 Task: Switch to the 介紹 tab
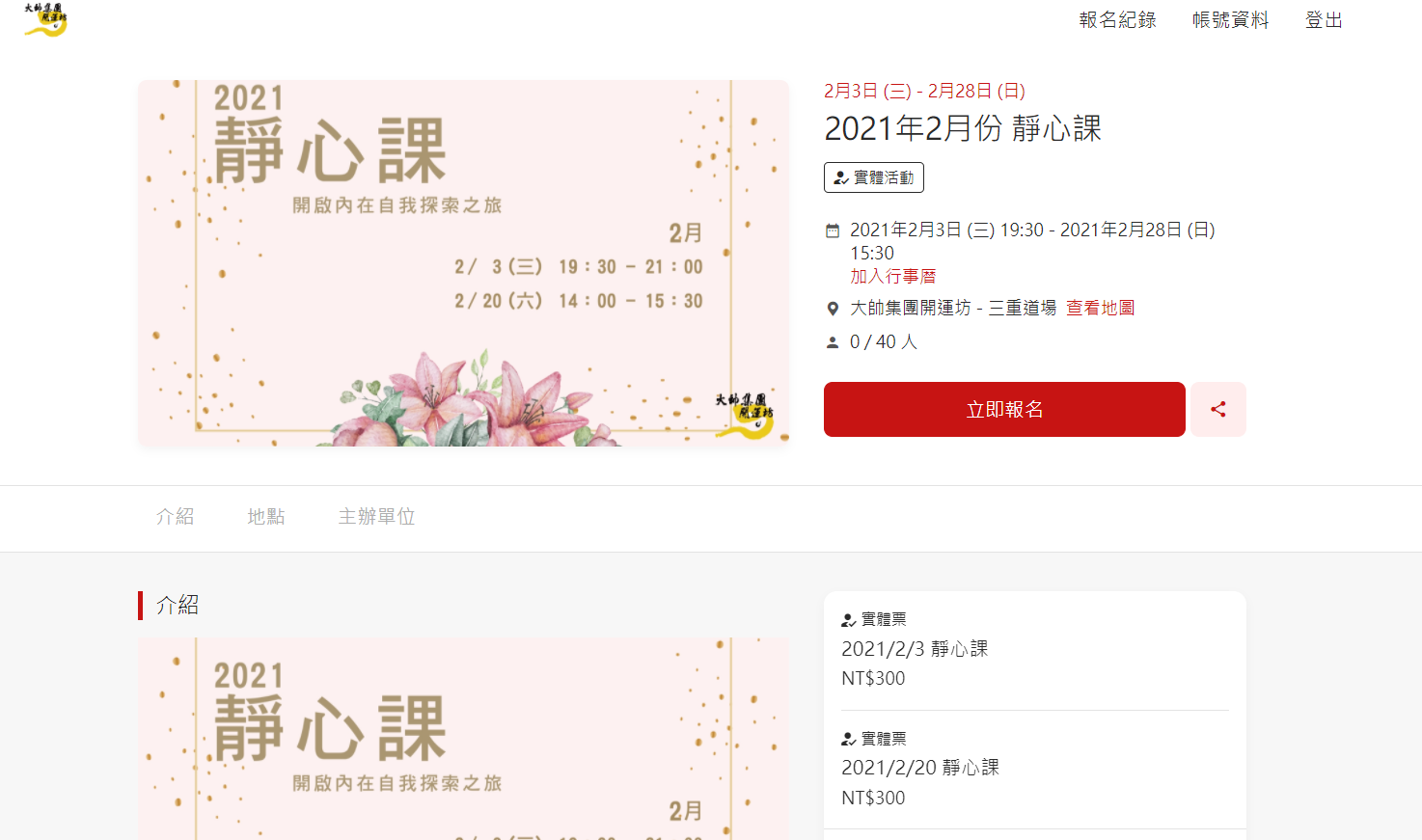(176, 517)
